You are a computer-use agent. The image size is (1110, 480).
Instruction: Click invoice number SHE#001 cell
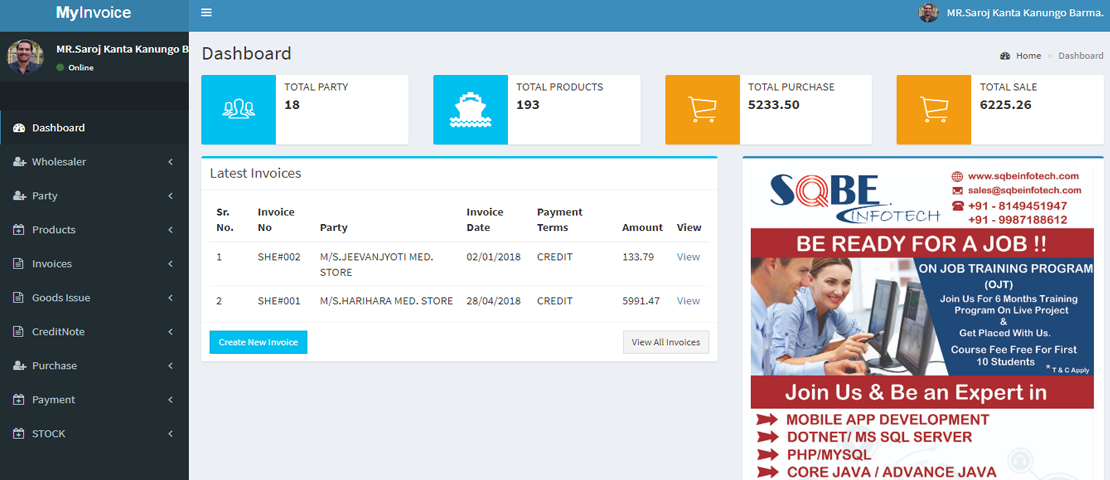pyautogui.click(x=279, y=301)
